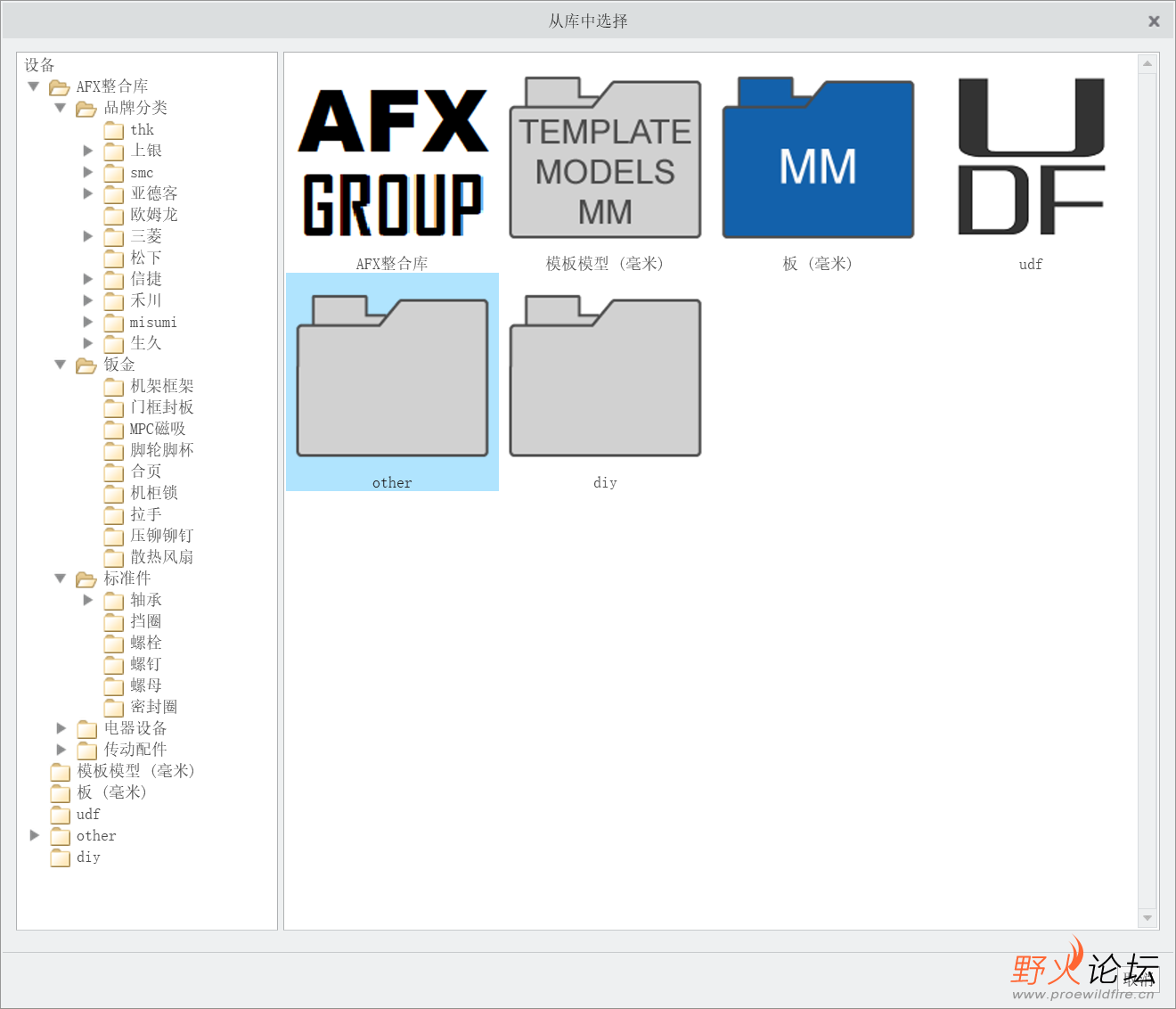Select 板 (毫米) in the tree

pyautogui.click(x=111, y=792)
